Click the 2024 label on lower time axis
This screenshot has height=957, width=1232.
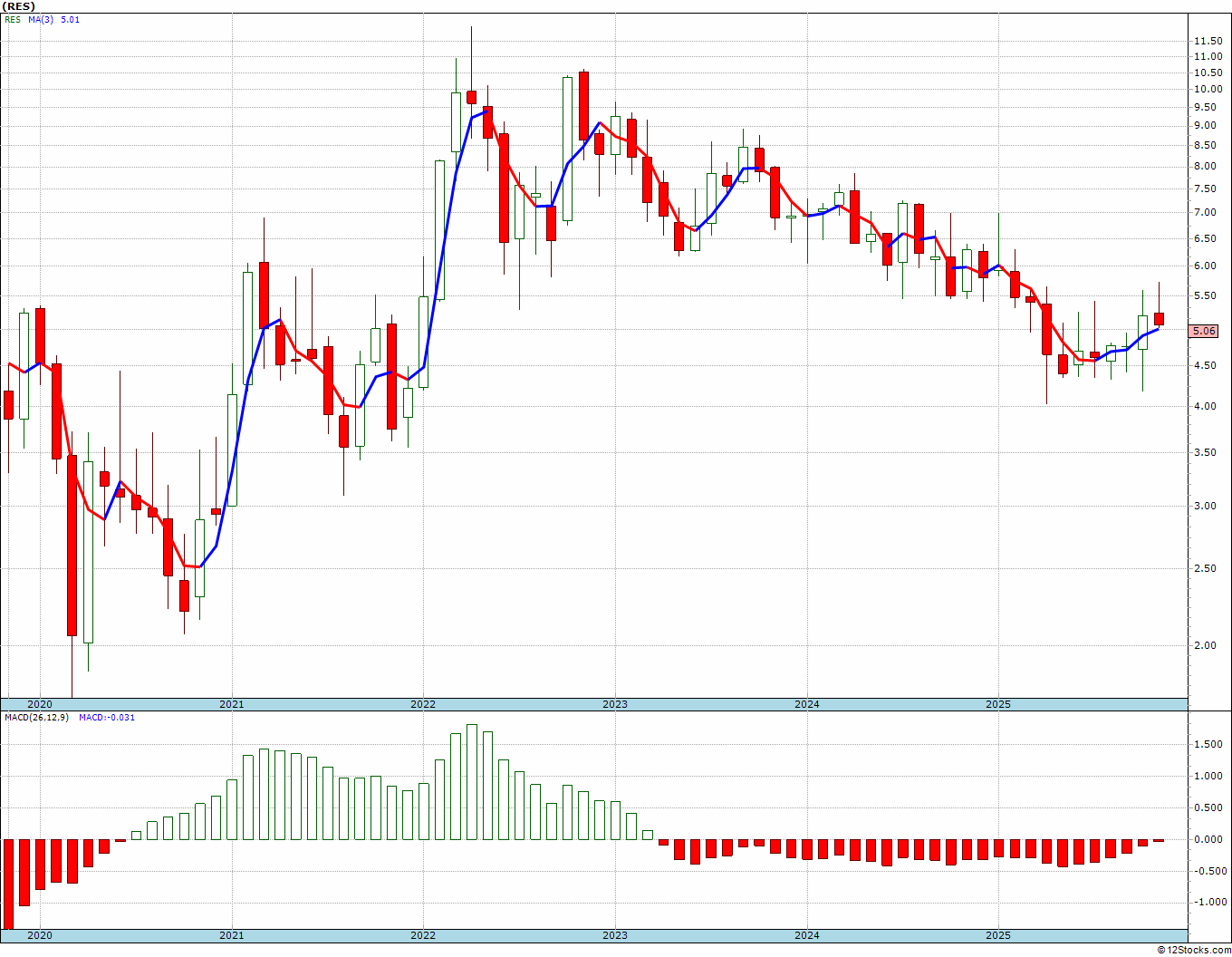pyautogui.click(x=807, y=935)
